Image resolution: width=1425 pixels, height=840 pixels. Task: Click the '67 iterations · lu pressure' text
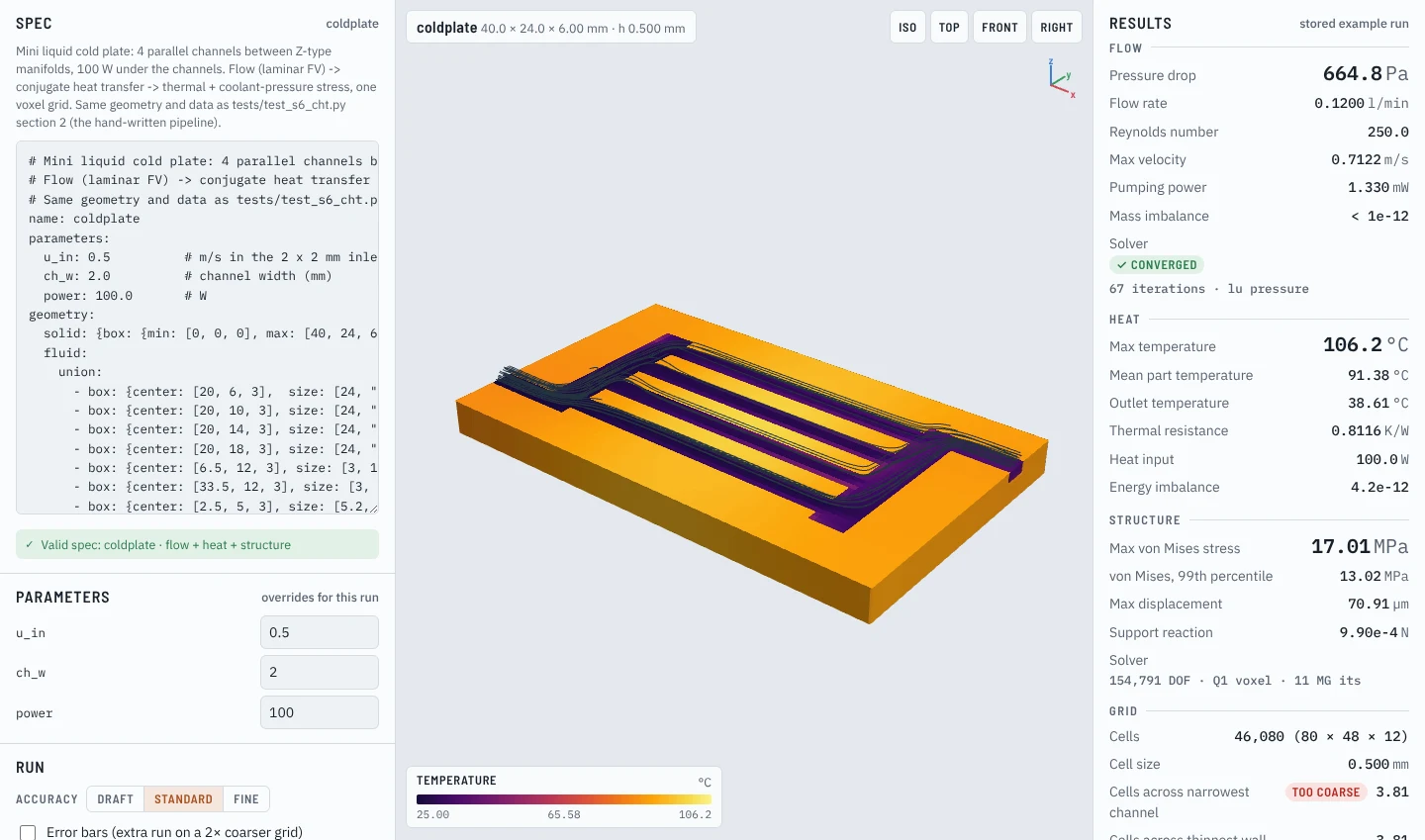1209,289
